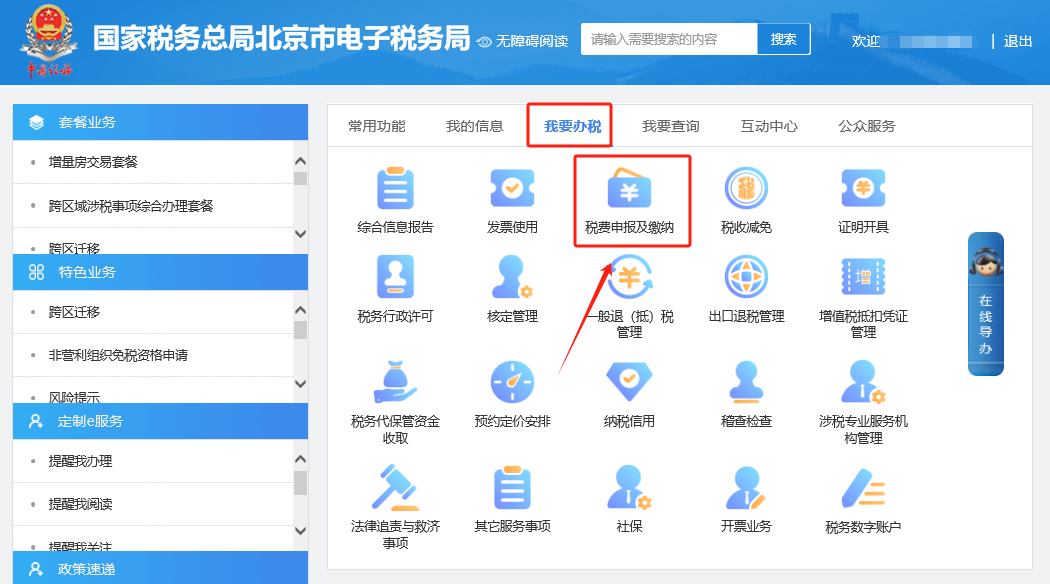Open 开票业务 icon
This screenshot has width=1050, height=584.
(x=746, y=488)
